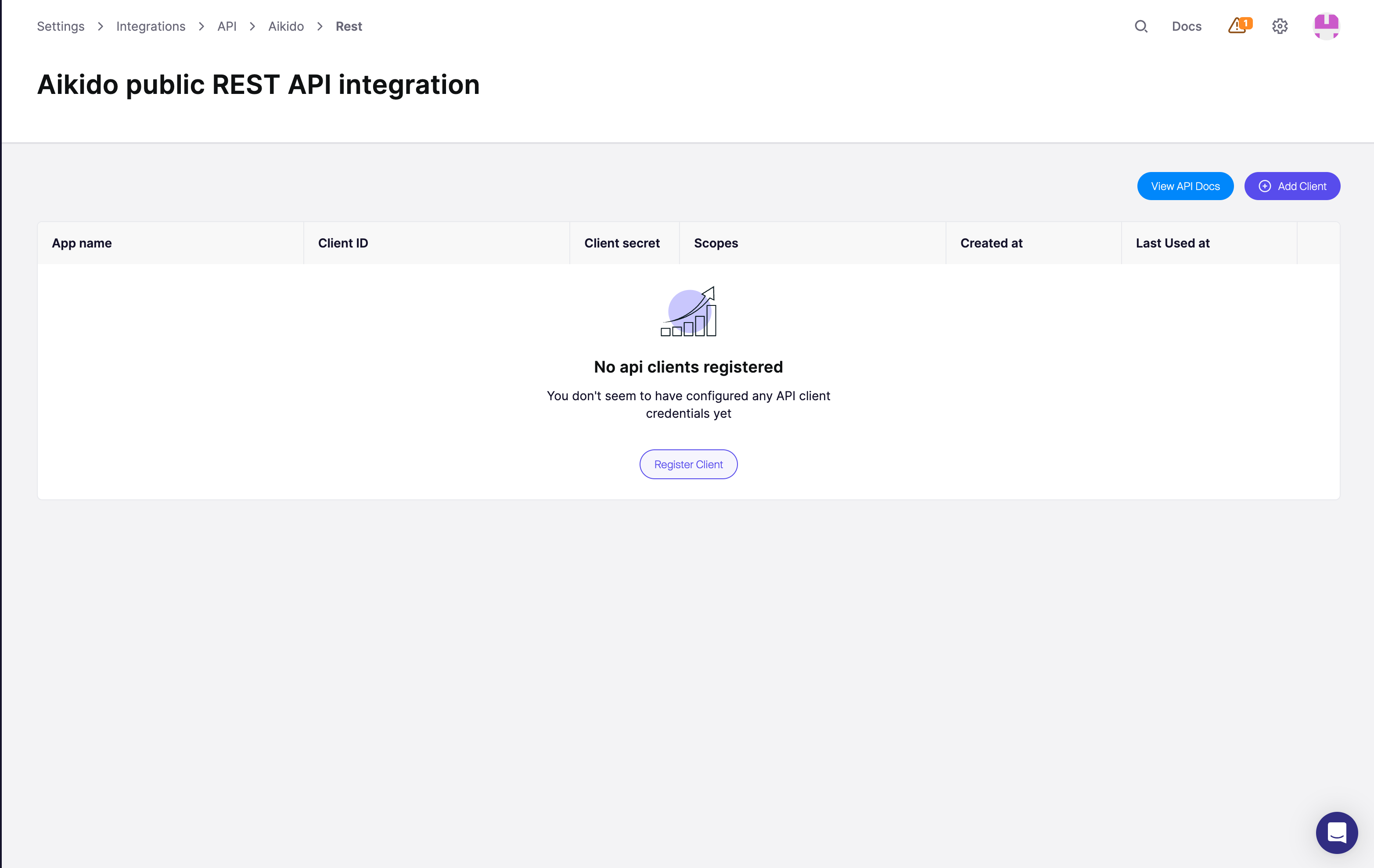The width and height of the screenshot is (1374, 868).
Task: Navigate to Integrations breadcrumb
Action: click(151, 26)
